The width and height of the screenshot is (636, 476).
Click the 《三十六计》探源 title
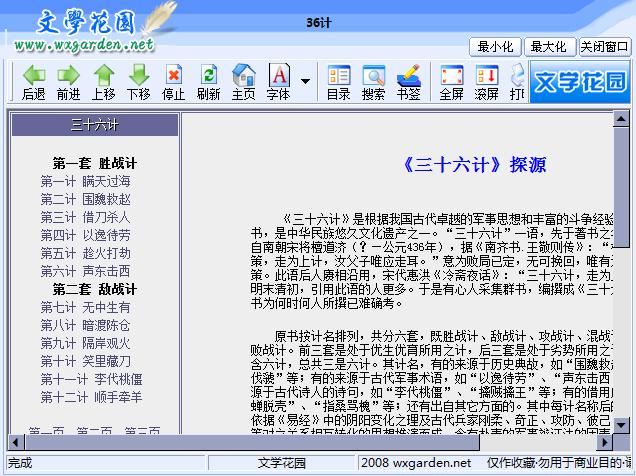click(474, 165)
